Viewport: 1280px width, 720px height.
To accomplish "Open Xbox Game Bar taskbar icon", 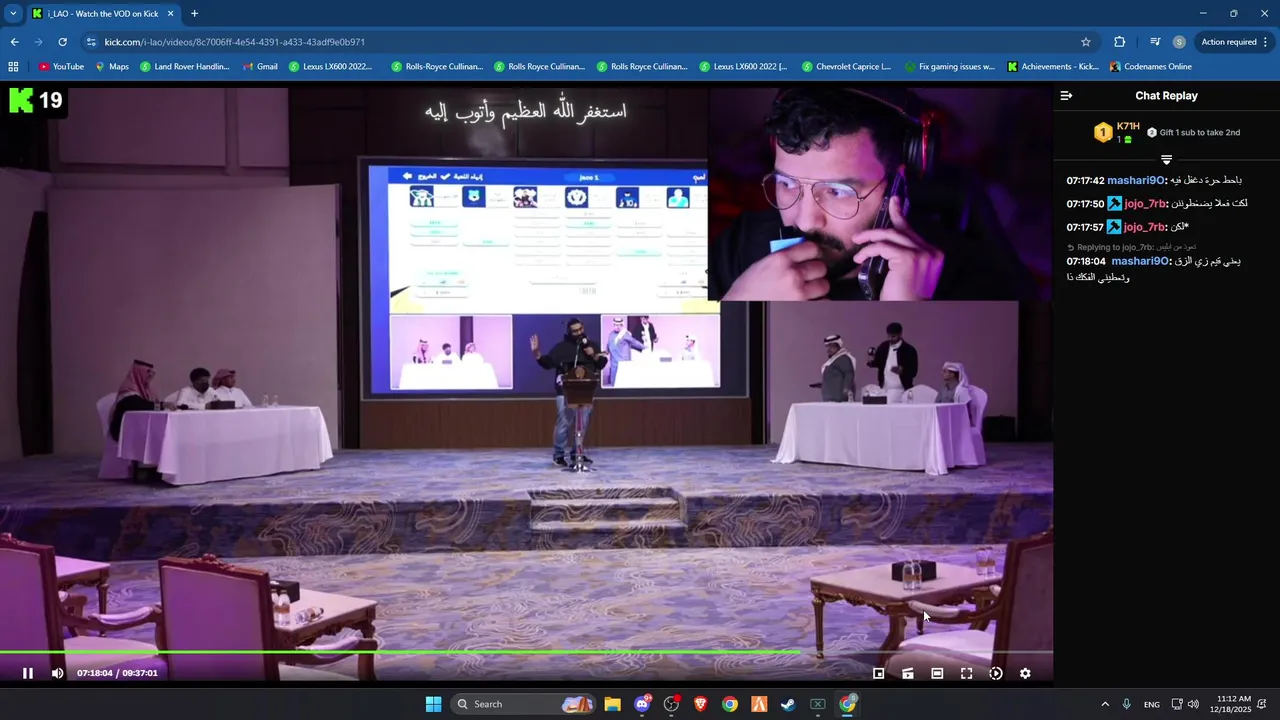I will [817, 704].
